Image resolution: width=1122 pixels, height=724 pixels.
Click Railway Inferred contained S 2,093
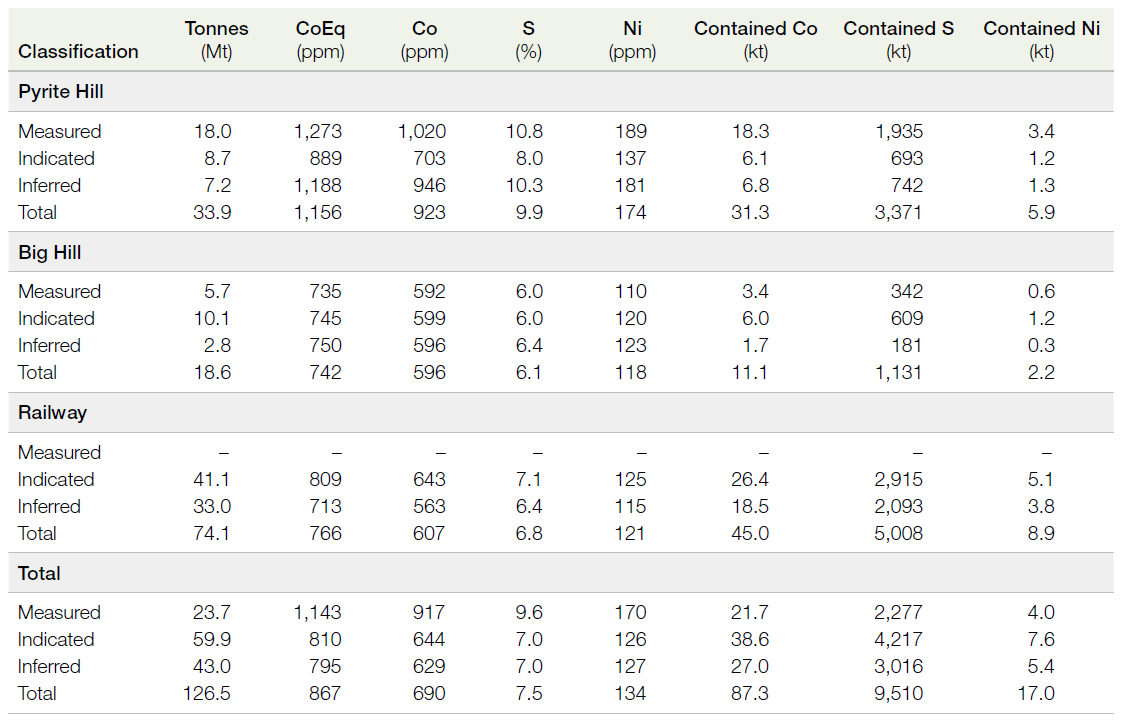pyautogui.click(x=899, y=507)
